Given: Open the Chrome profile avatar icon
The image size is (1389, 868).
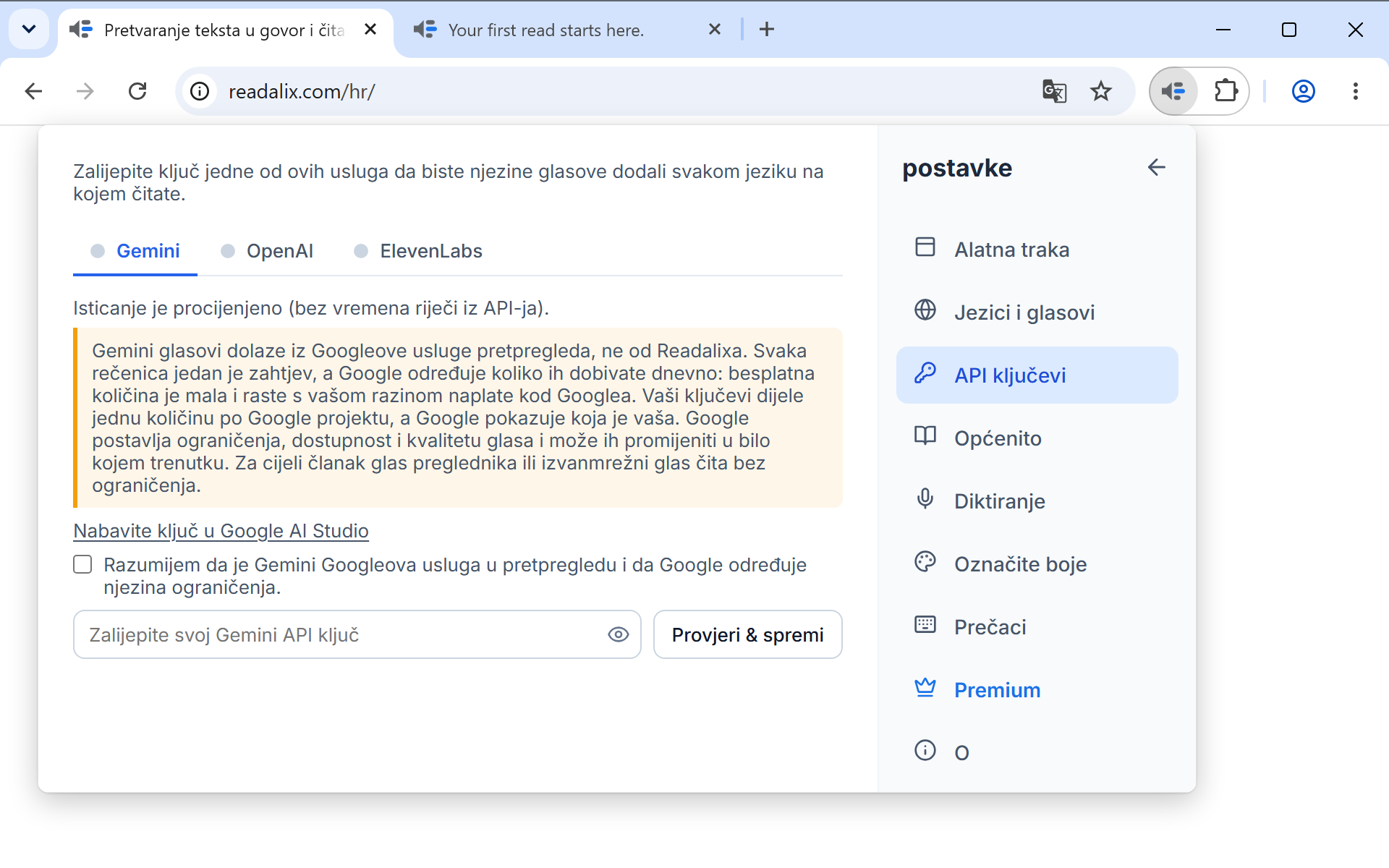Looking at the screenshot, I should (x=1304, y=91).
